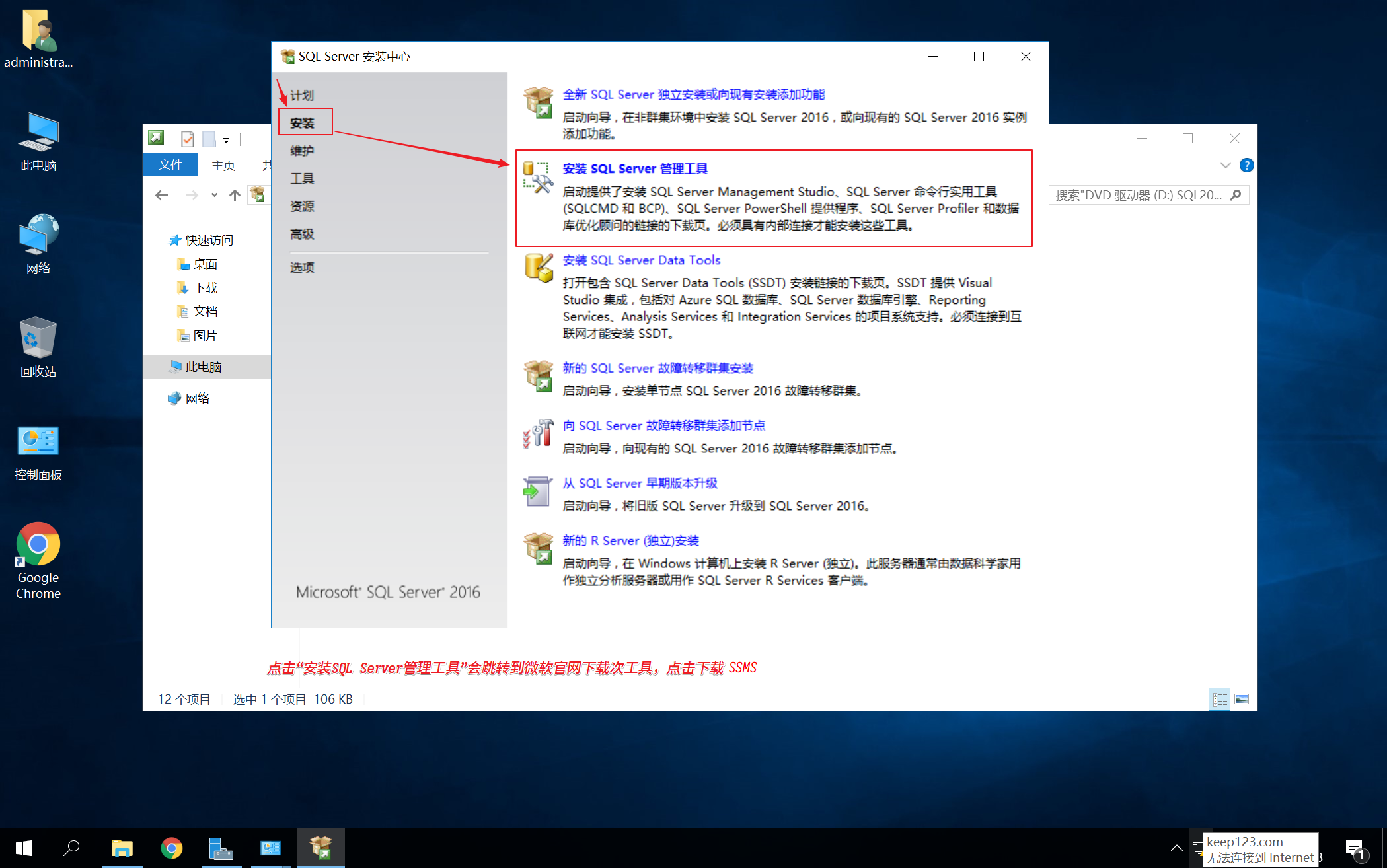This screenshot has height=868, width=1387.
Task: Click link 新的 R Server (独立)安装
Action: (x=631, y=540)
